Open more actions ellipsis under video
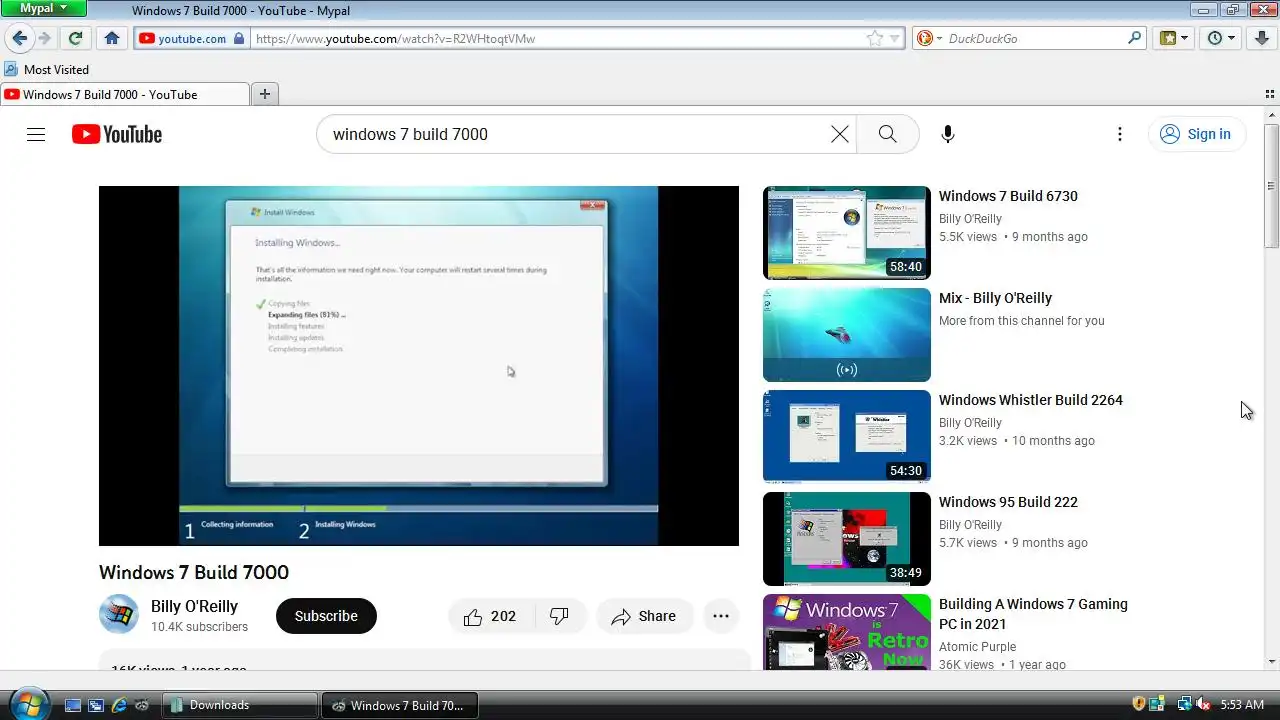 721,616
